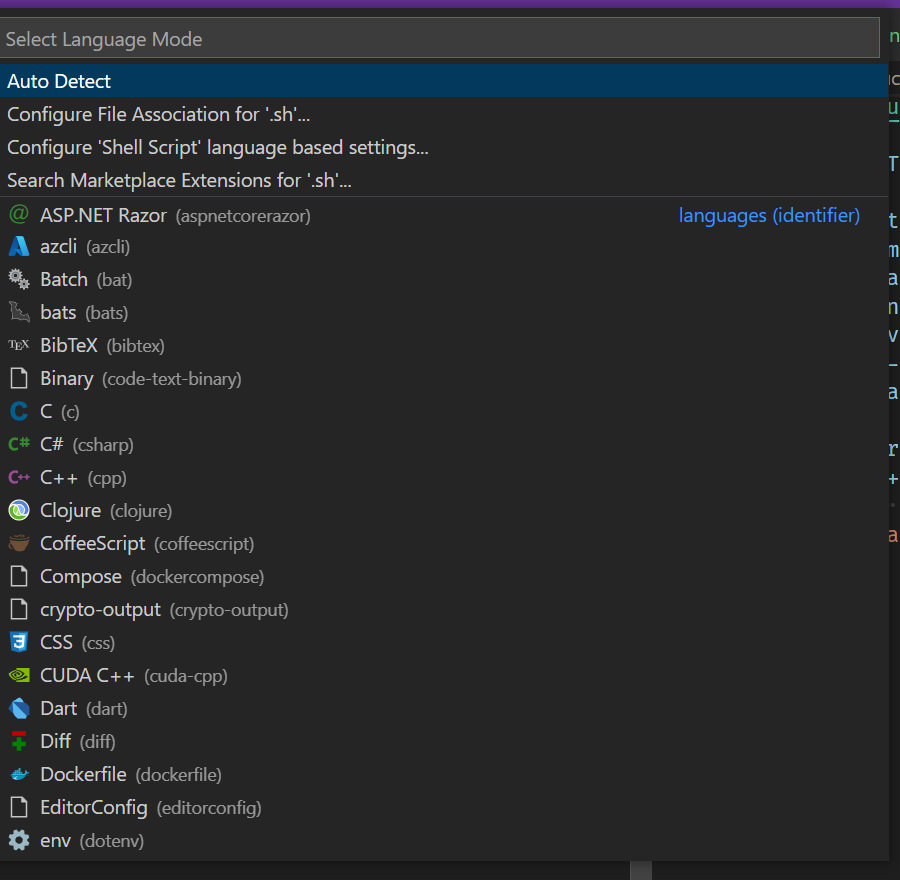This screenshot has height=880, width=900.
Task: Select the Batch language icon
Action: [19, 279]
